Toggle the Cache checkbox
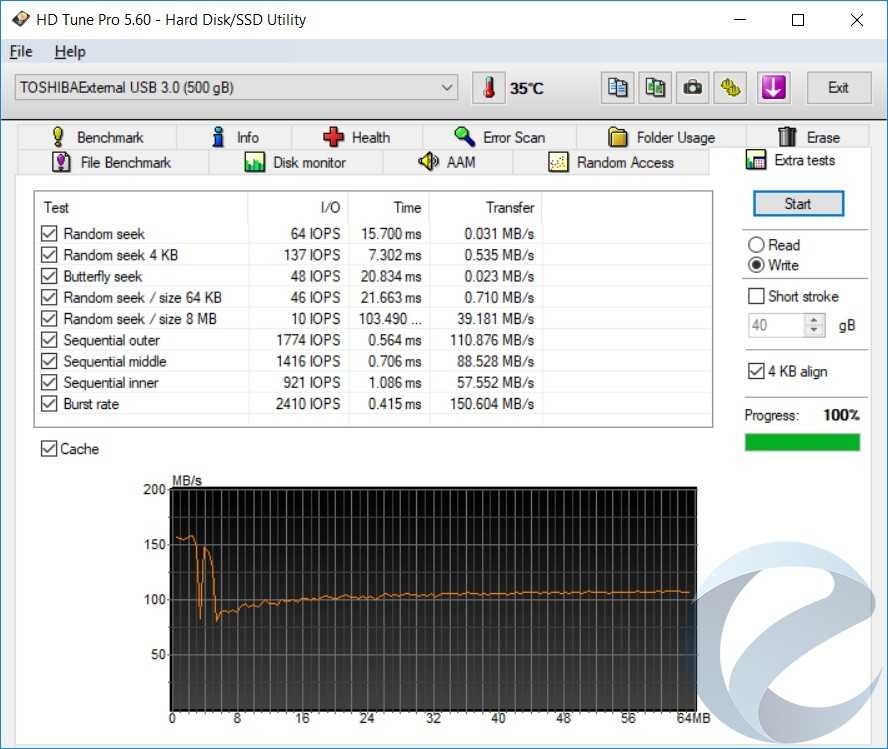The width and height of the screenshot is (888, 749). [x=49, y=449]
